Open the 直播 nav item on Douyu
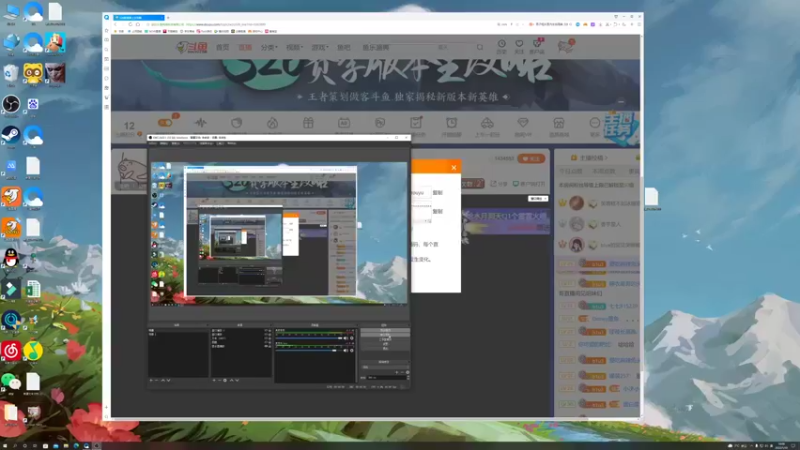800x450 pixels. coord(245,47)
